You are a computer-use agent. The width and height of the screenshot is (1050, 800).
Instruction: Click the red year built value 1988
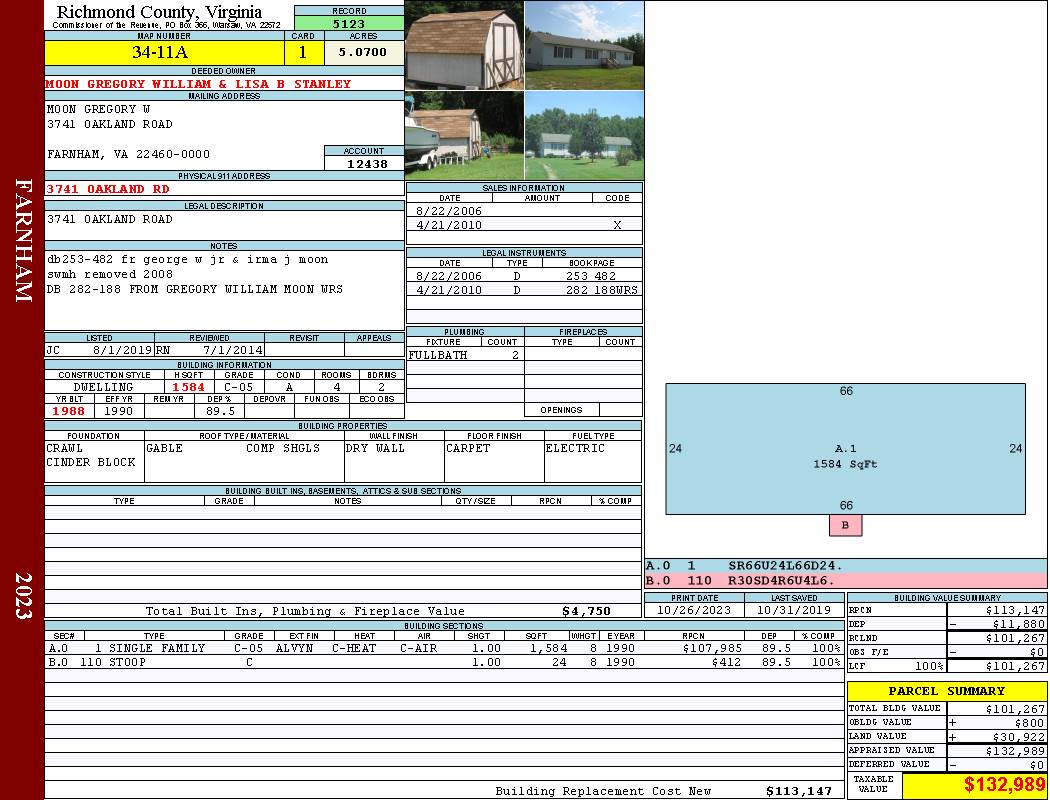[69, 411]
